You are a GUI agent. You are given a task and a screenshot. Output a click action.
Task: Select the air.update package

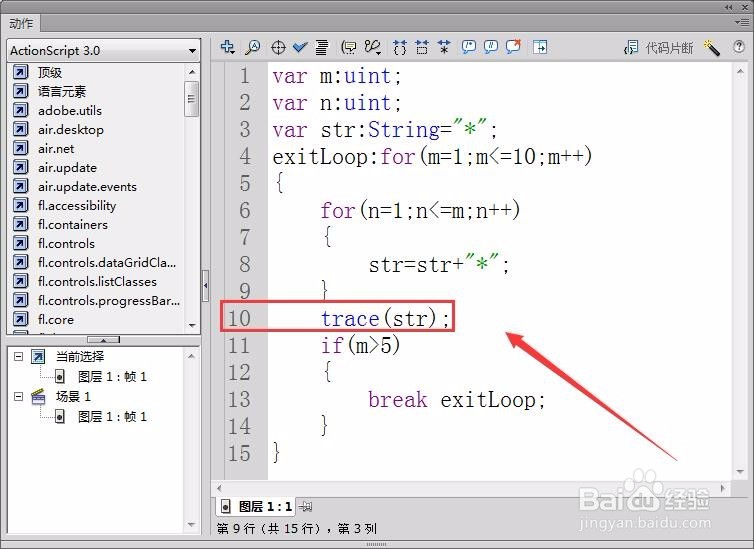(67, 168)
